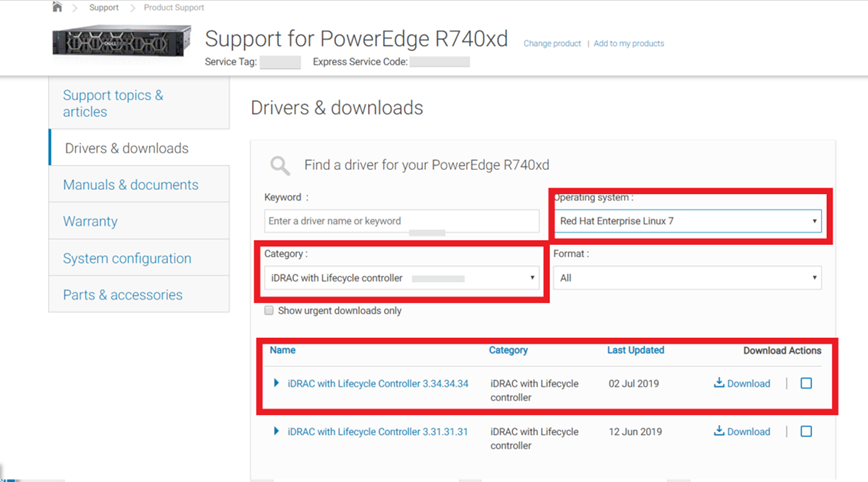Click the Service Tag label
The height and width of the screenshot is (482, 868).
point(231,61)
